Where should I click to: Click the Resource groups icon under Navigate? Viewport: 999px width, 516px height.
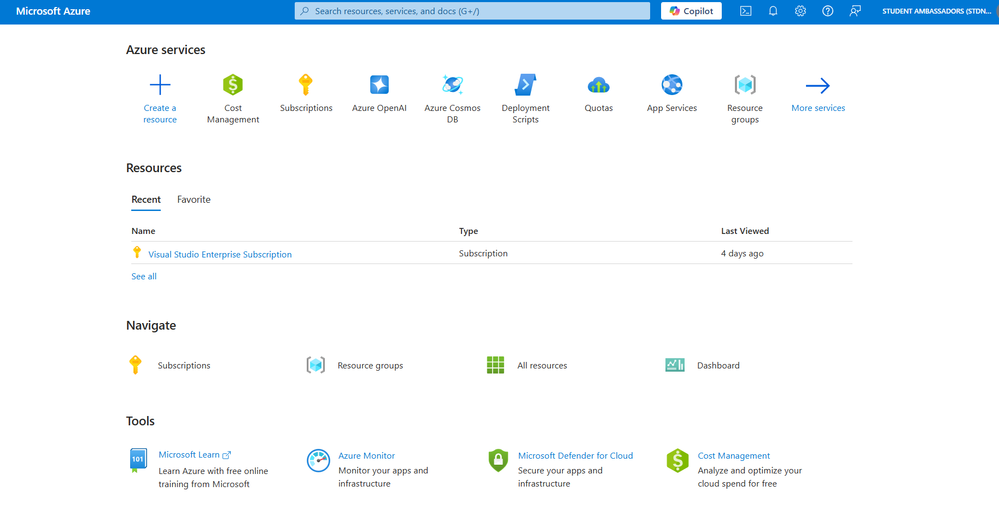315,365
